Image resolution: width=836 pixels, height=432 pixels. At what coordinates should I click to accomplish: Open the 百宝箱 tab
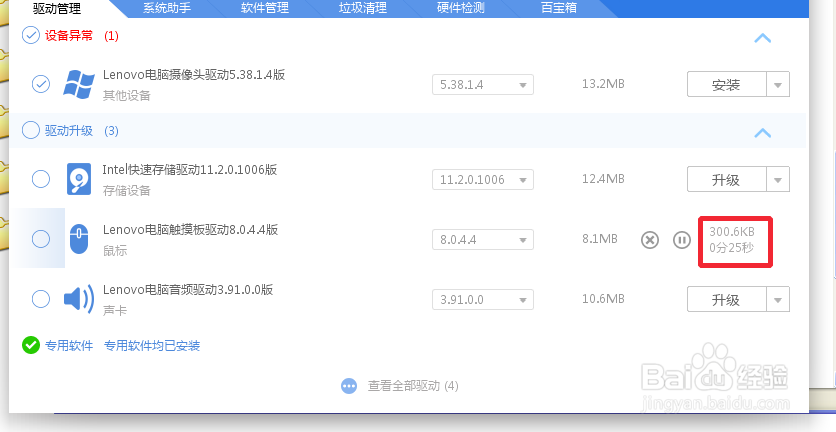pyautogui.click(x=559, y=8)
